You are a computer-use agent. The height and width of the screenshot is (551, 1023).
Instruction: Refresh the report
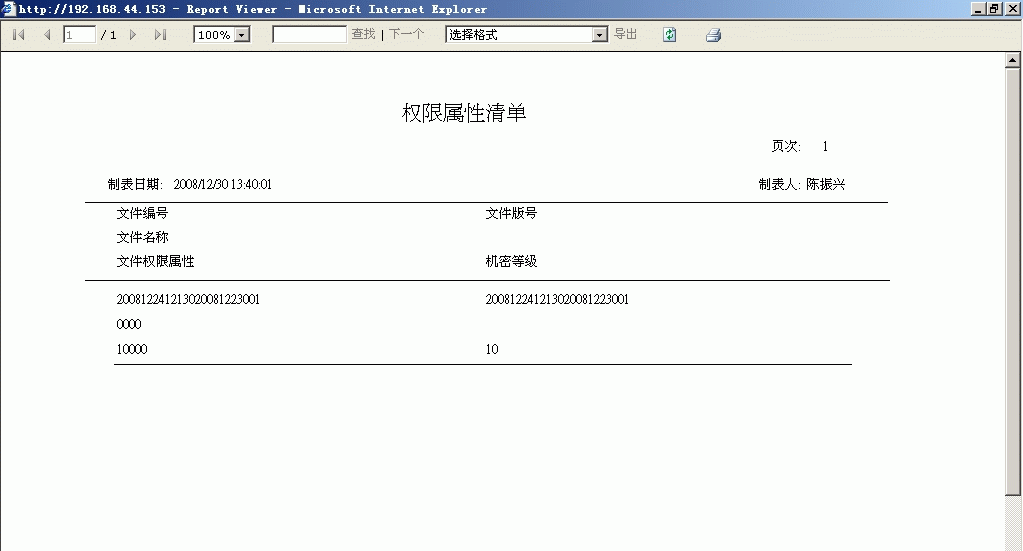point(670,35)
